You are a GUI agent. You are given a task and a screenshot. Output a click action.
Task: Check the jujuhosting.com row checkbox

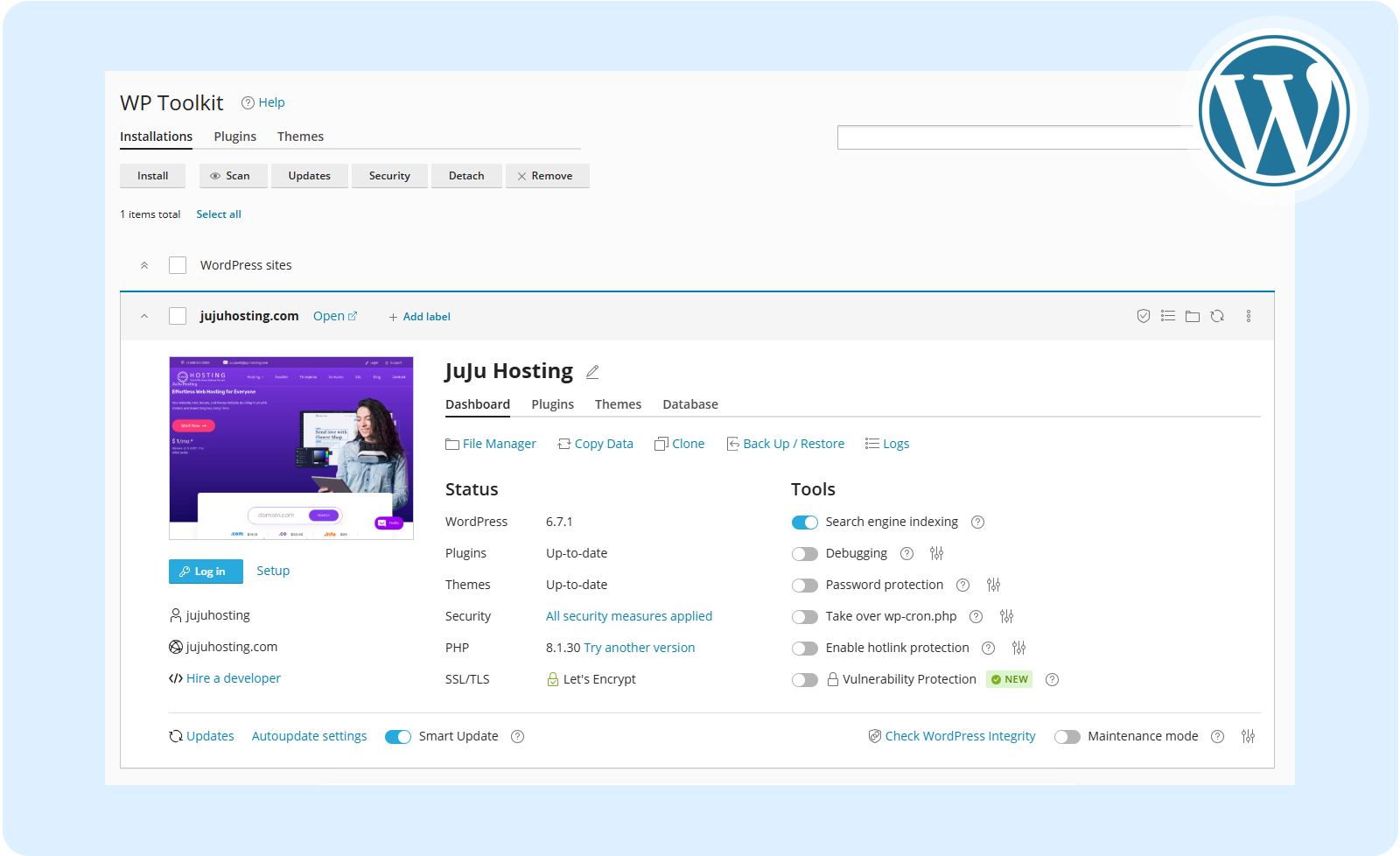pos(177,316)
